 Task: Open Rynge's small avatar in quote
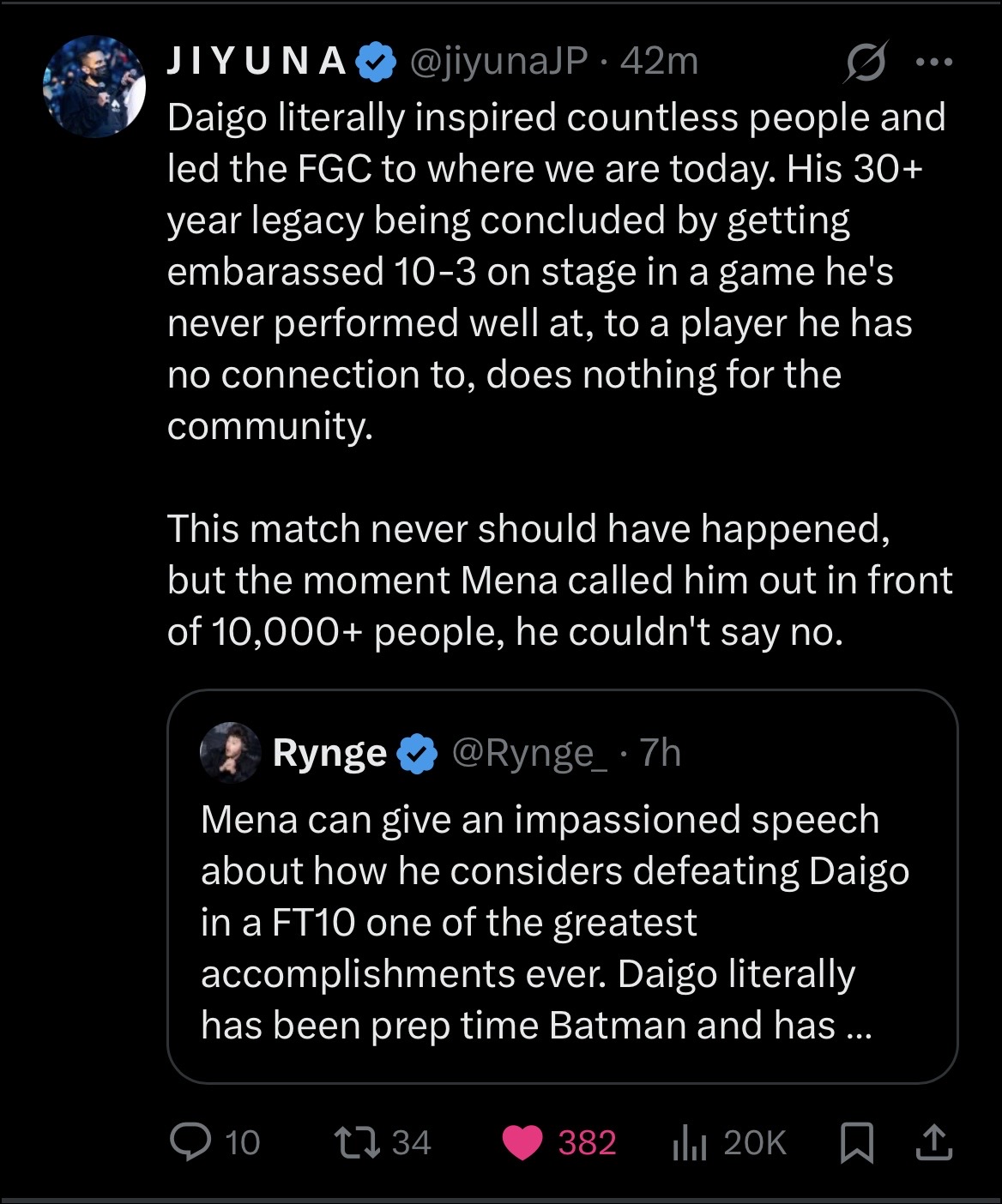(x=230, y=753)
